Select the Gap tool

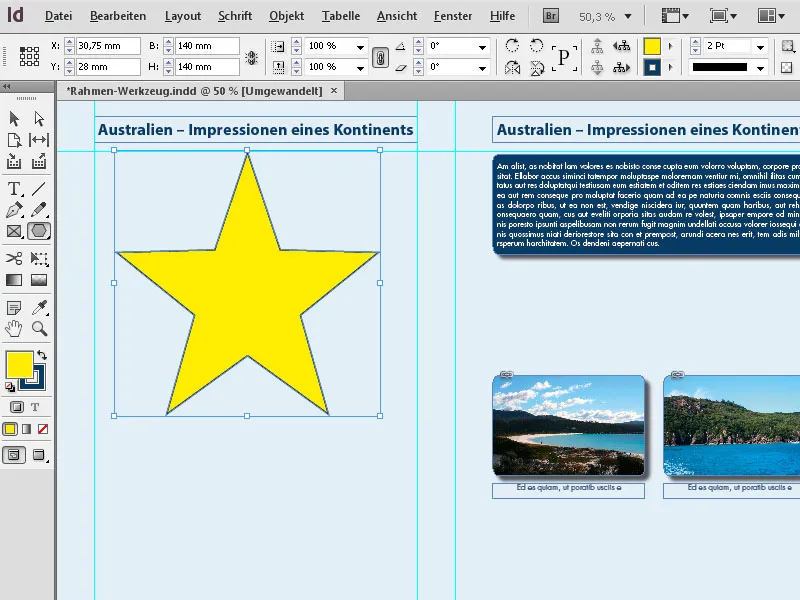39,140
